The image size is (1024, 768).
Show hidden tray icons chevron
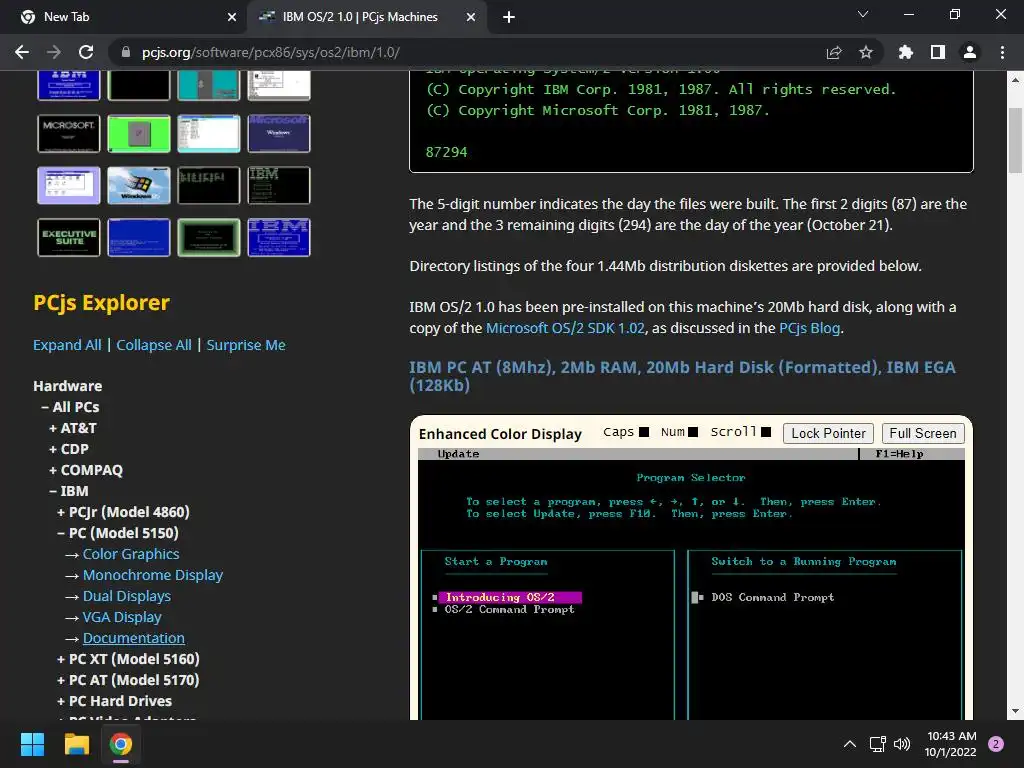click(850, 744)
